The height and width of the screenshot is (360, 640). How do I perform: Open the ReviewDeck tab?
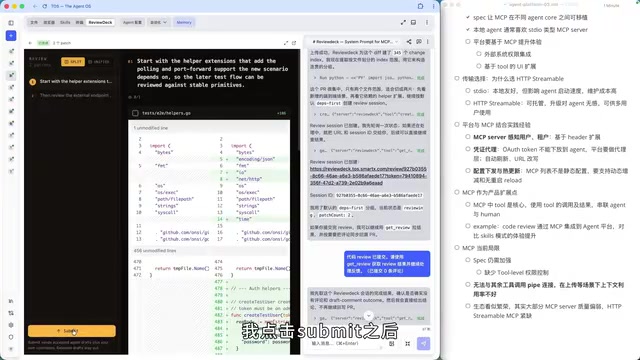100,22
